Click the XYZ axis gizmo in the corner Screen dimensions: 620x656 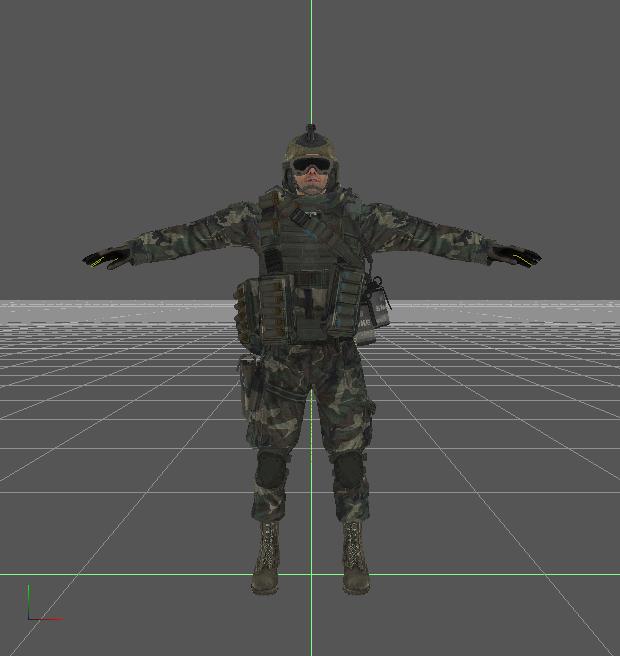[x=45, y=602]
